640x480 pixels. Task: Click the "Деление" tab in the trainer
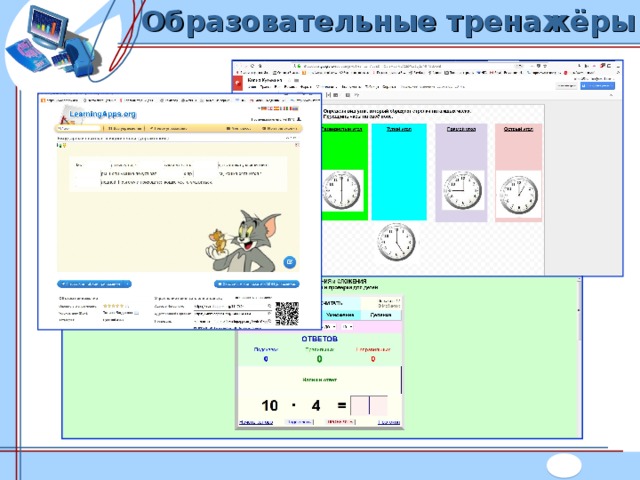[x=380, y=315]
